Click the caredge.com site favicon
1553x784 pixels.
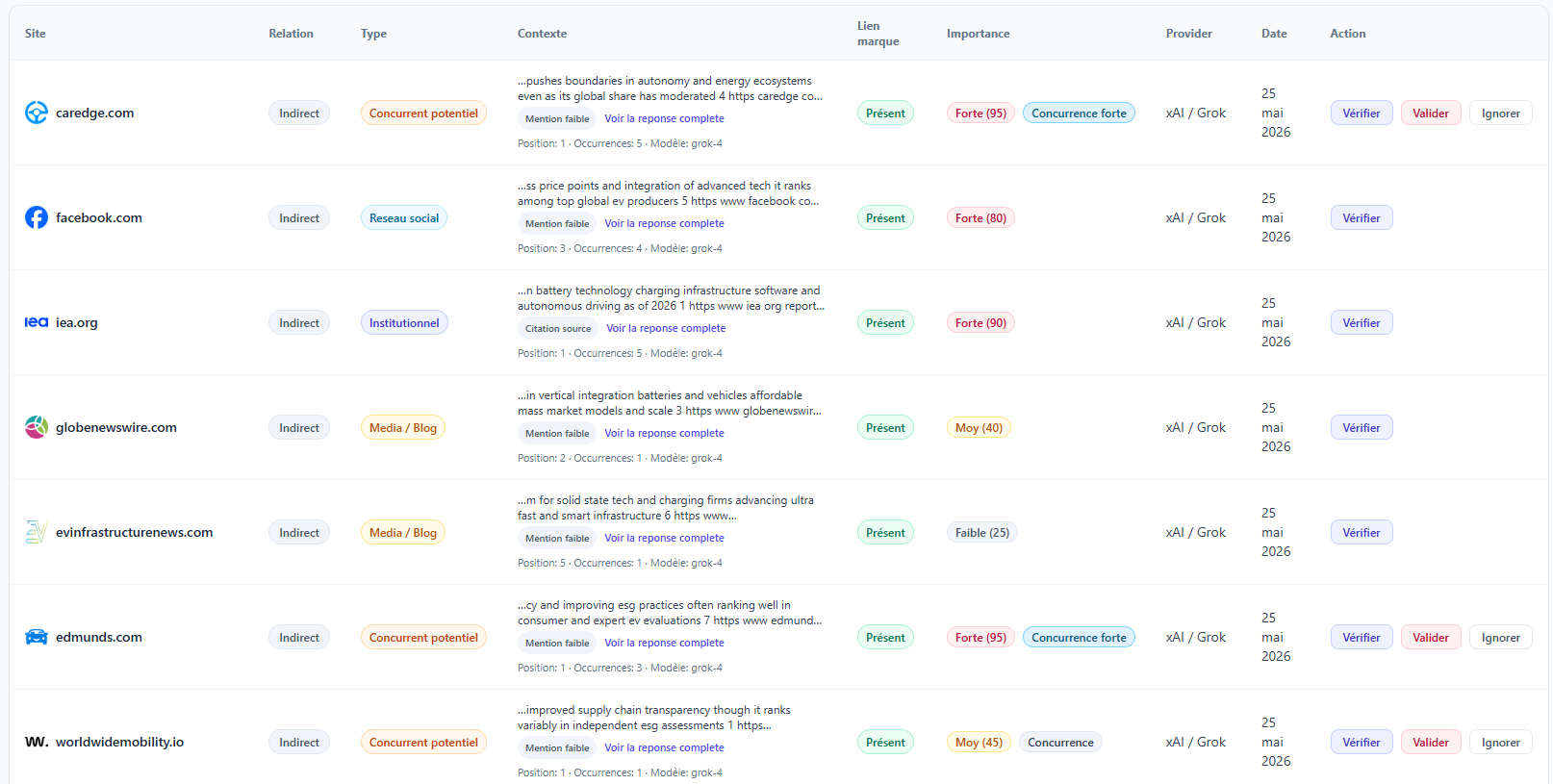click(37, 113)
